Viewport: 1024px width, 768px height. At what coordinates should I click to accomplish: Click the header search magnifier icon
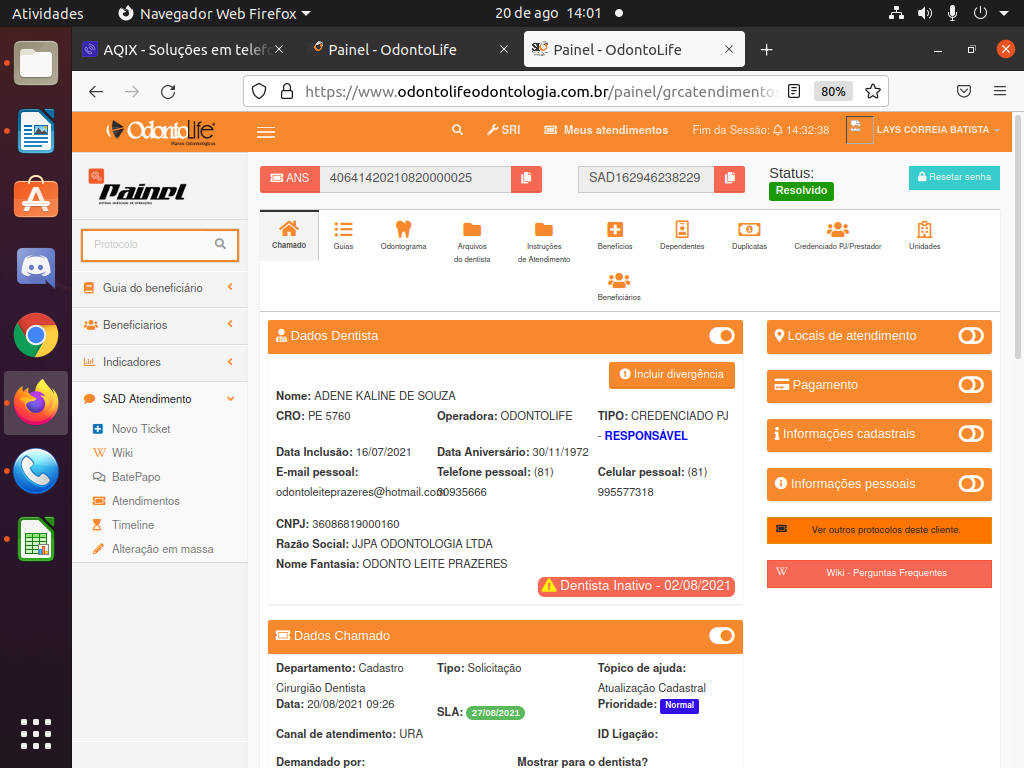point(458,130)
